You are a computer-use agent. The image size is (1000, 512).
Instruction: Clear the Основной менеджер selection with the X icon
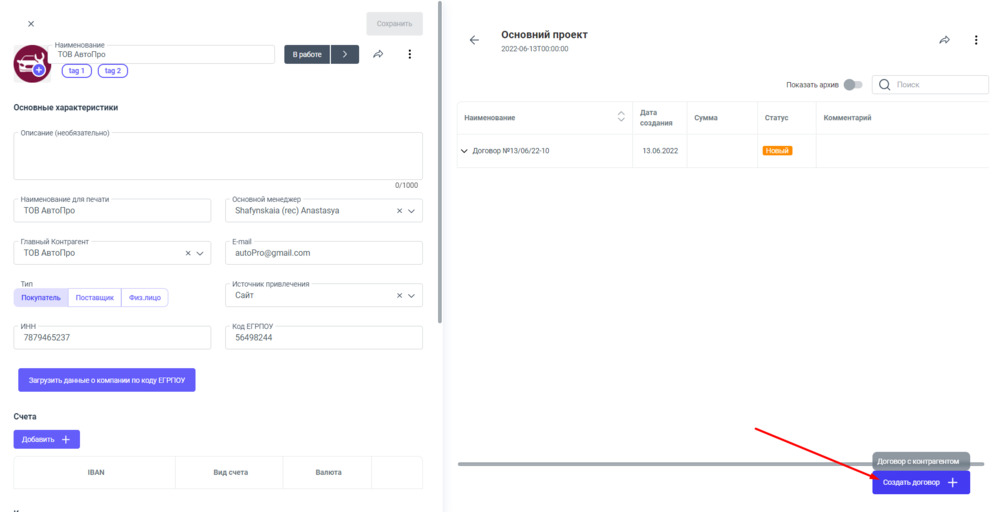point(400,211)
